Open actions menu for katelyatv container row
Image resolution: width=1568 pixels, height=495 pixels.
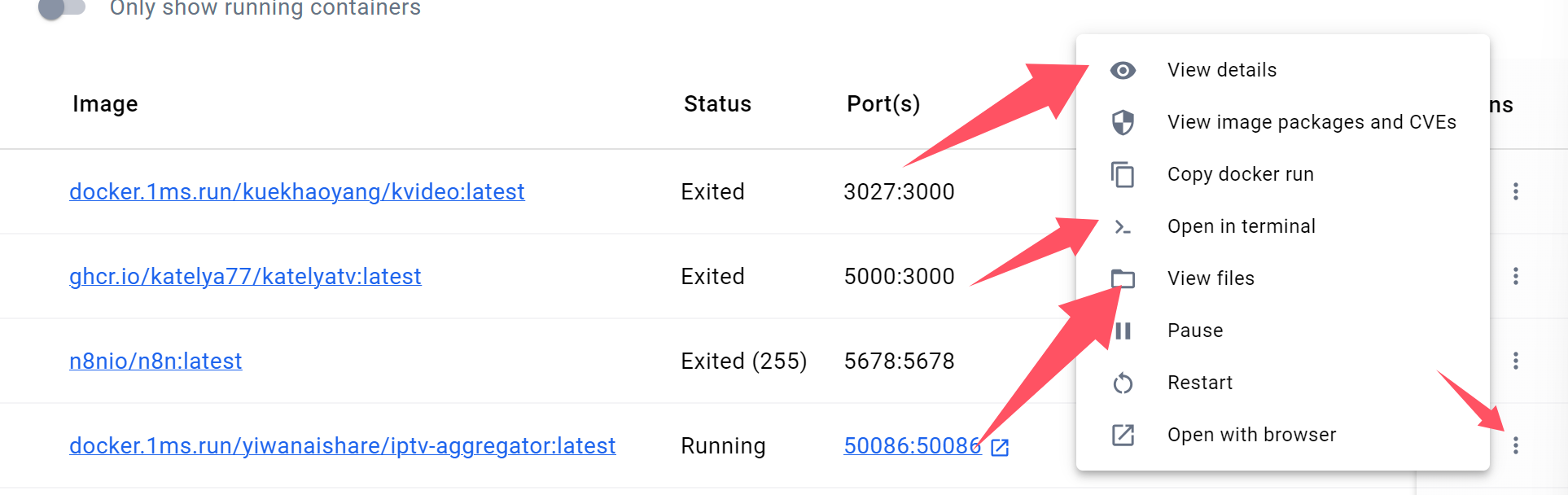coord(1515,276)
